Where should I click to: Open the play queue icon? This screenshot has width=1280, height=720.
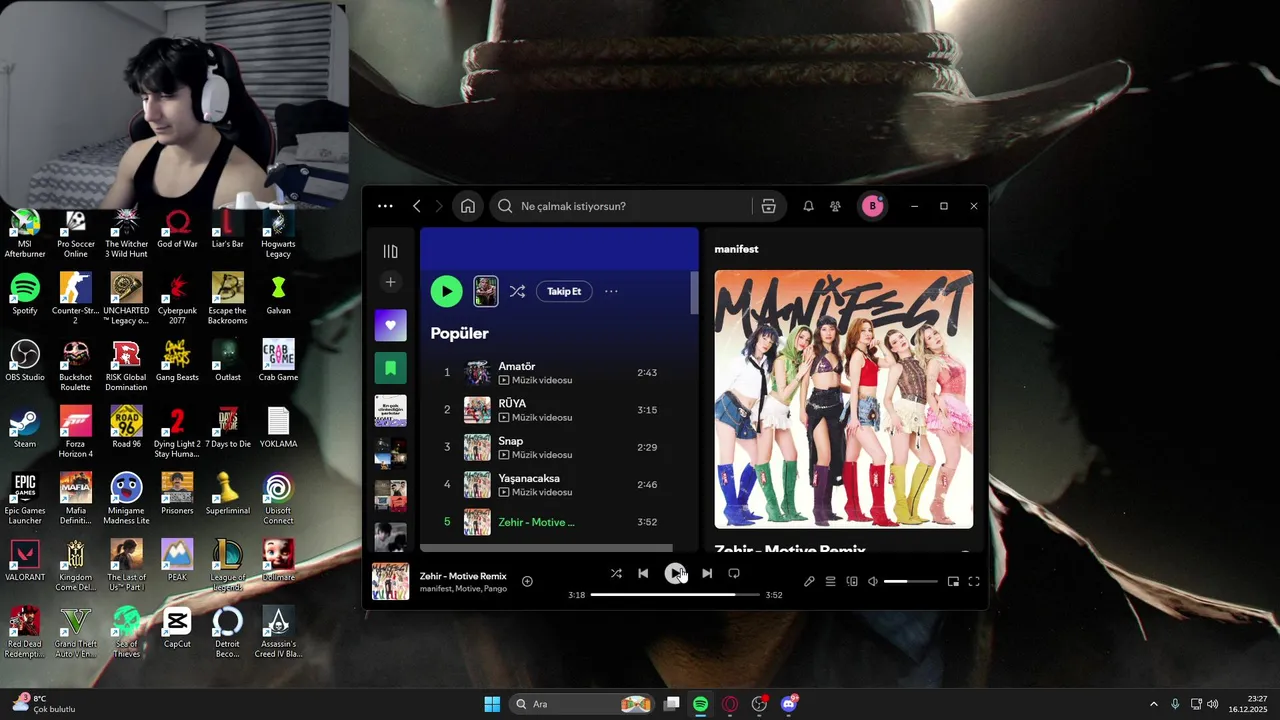coord(830,581)
